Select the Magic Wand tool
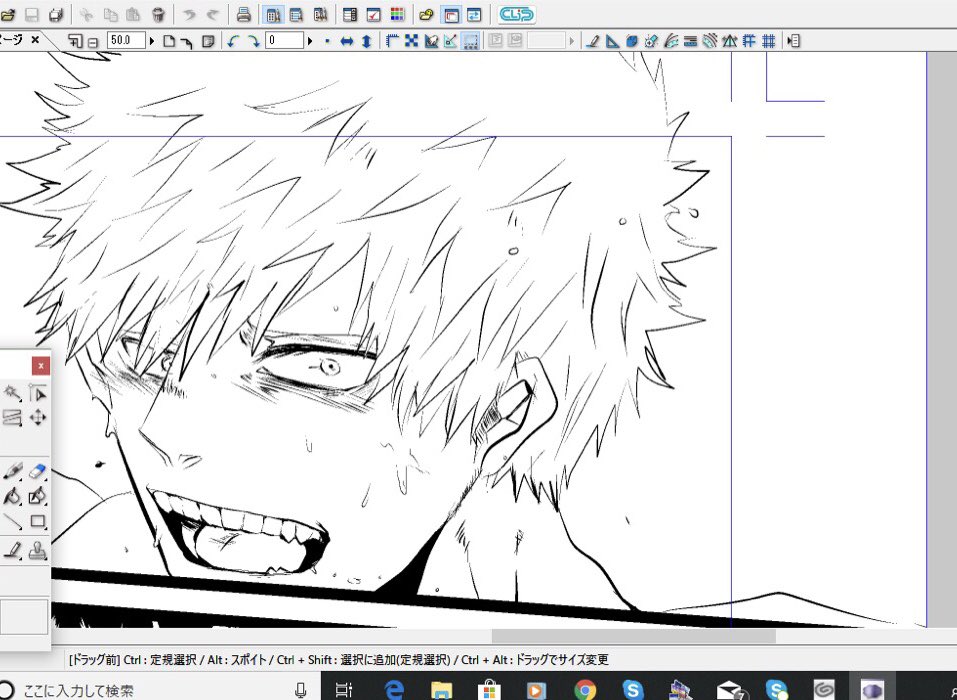The height and width of the screenshot is (700, 957). pos(12,392)
